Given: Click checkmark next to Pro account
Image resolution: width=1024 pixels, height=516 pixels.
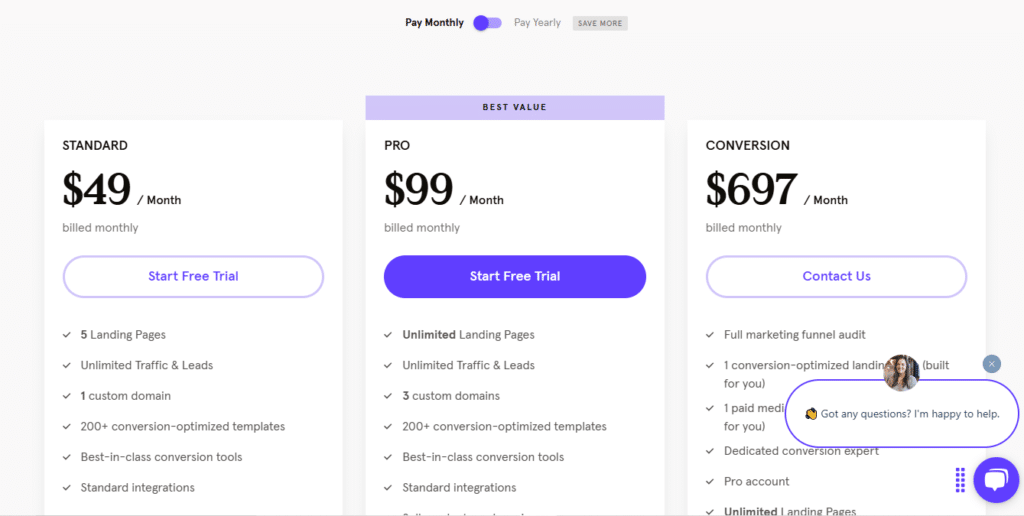Looking at the screenshot, I should tap(710, 482).
